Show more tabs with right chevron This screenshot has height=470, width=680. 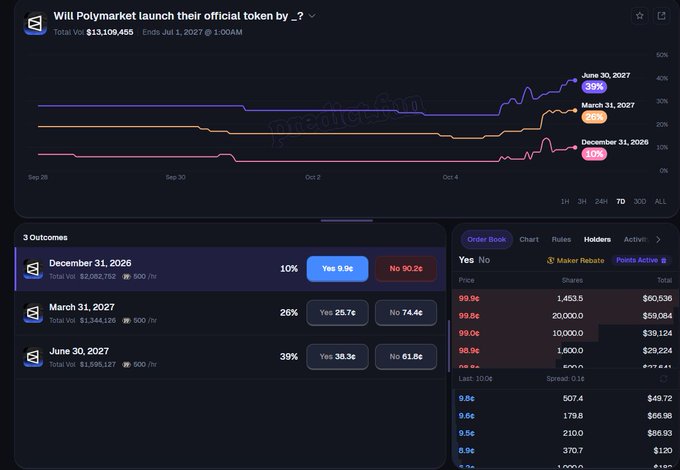[x=658, y=239]
